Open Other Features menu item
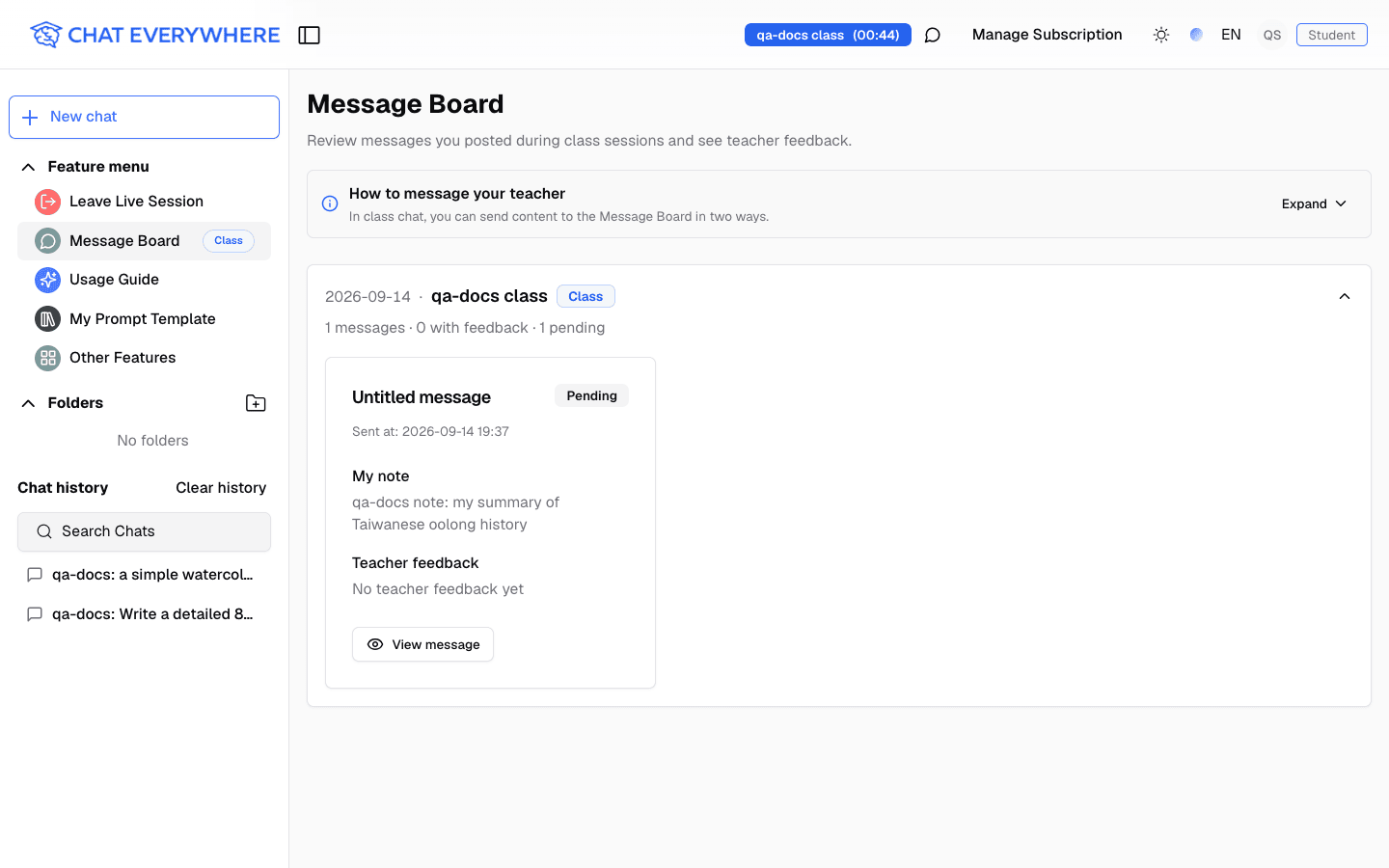The height and width of the screenshot is (868, 1389). point(144,358)
